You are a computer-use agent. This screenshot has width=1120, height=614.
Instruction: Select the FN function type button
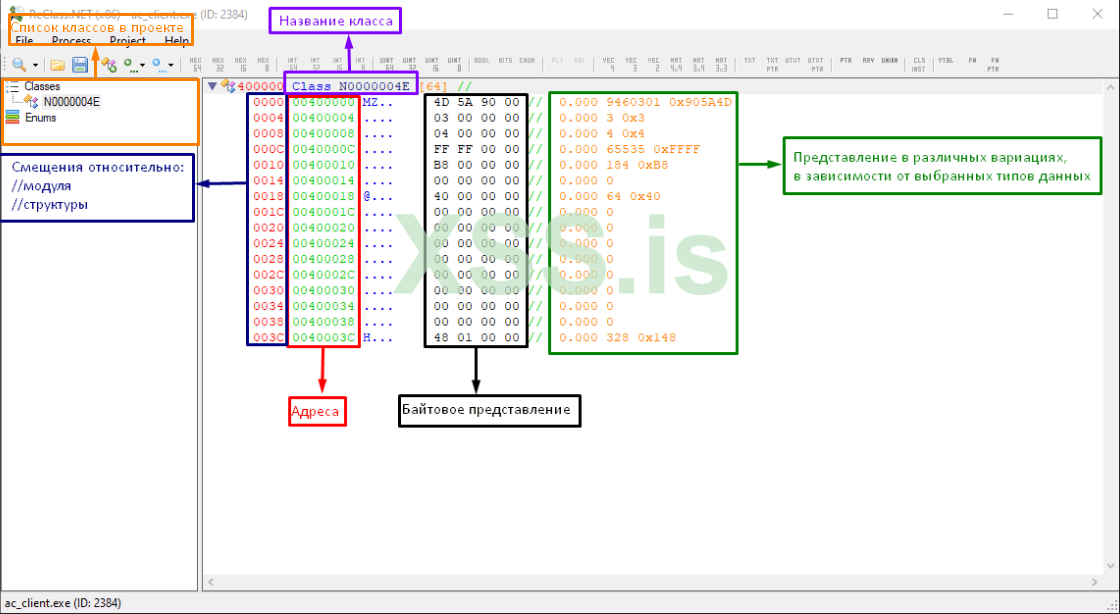point(972,61)
